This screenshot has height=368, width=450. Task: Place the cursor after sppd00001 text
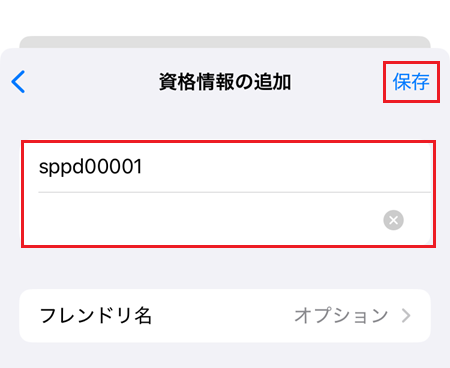pos(144,167)
